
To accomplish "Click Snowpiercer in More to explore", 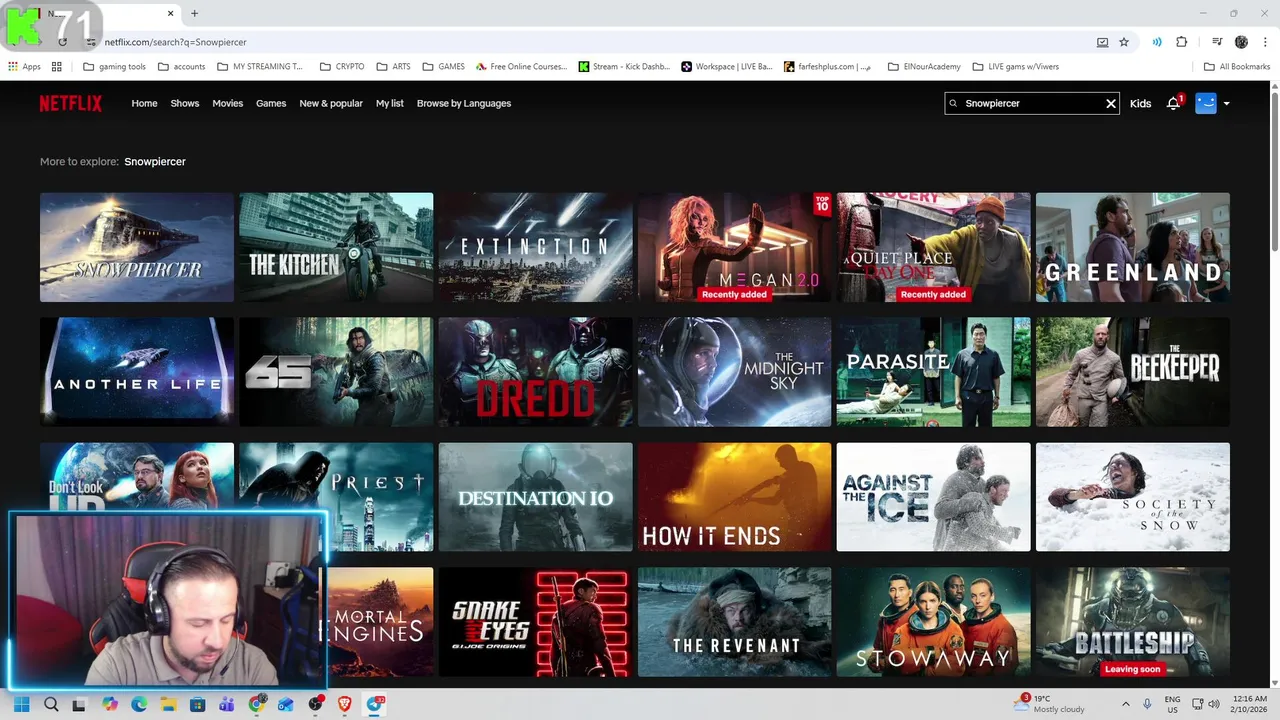I will [155, 161].
